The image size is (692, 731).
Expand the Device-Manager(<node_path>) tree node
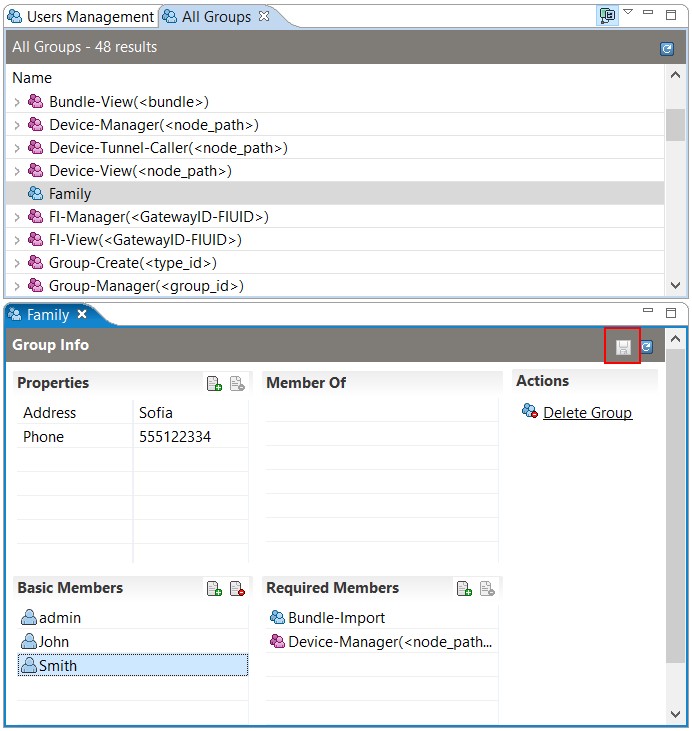(17, 125)
